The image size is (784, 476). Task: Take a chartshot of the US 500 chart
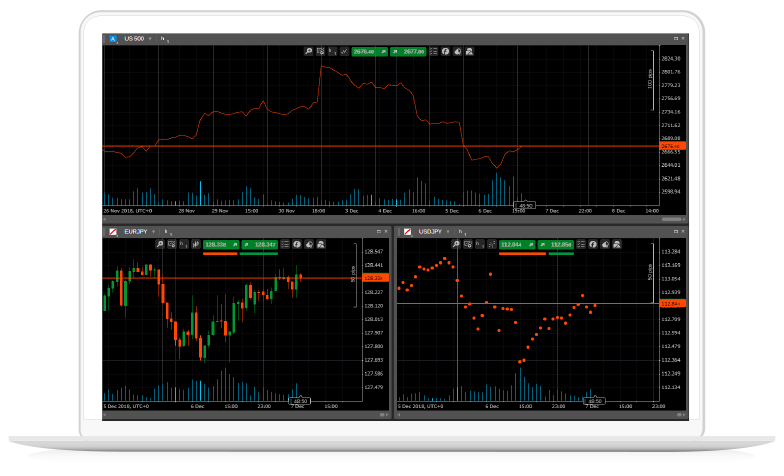pyautogui.click(x=470, y=52)
